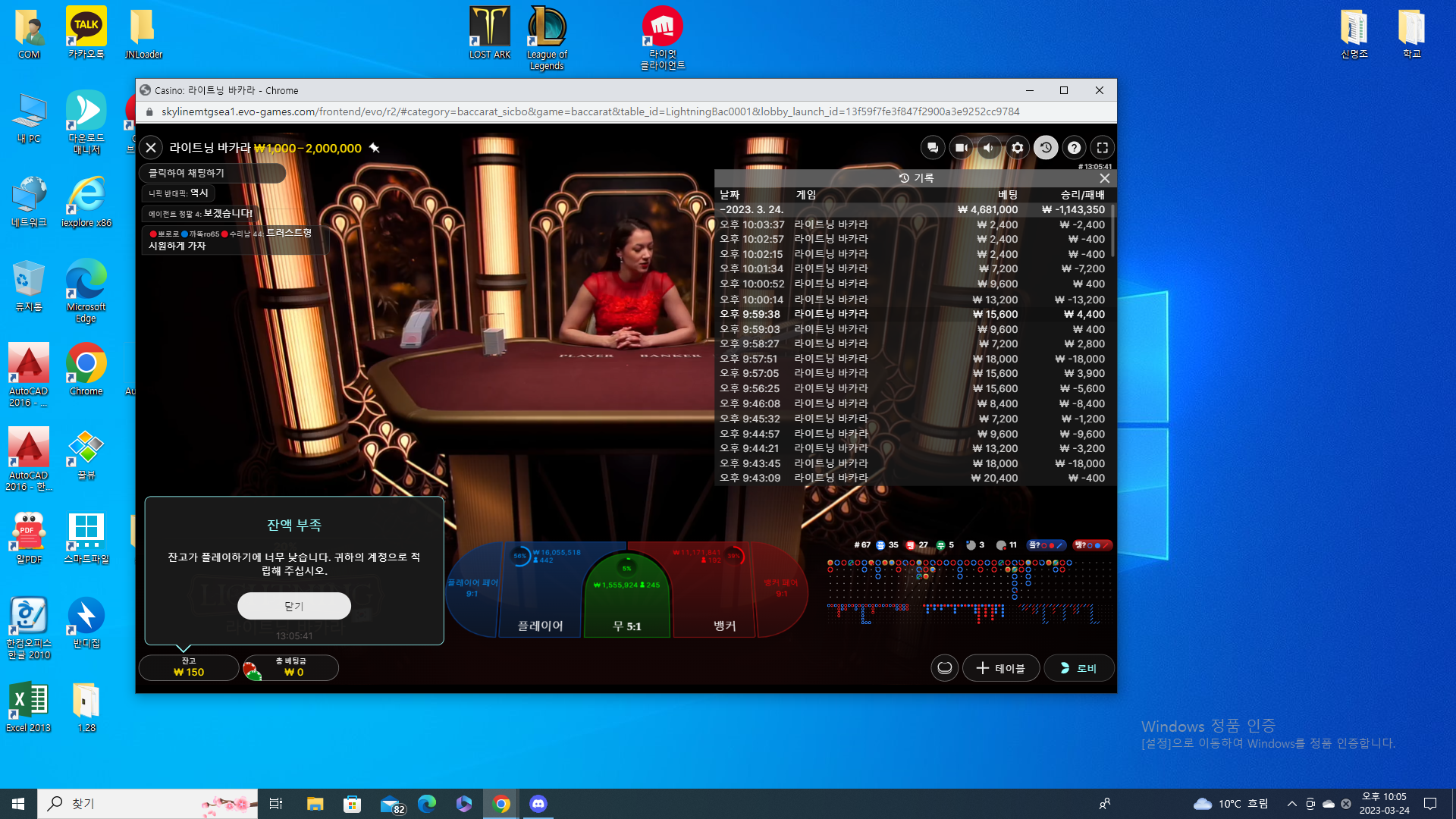Viewport: 1456px width, 819px height.
Task: Click the X button beside 라이트닝 바카라 title
Action: pyautogui.click(x=151, y=148)
